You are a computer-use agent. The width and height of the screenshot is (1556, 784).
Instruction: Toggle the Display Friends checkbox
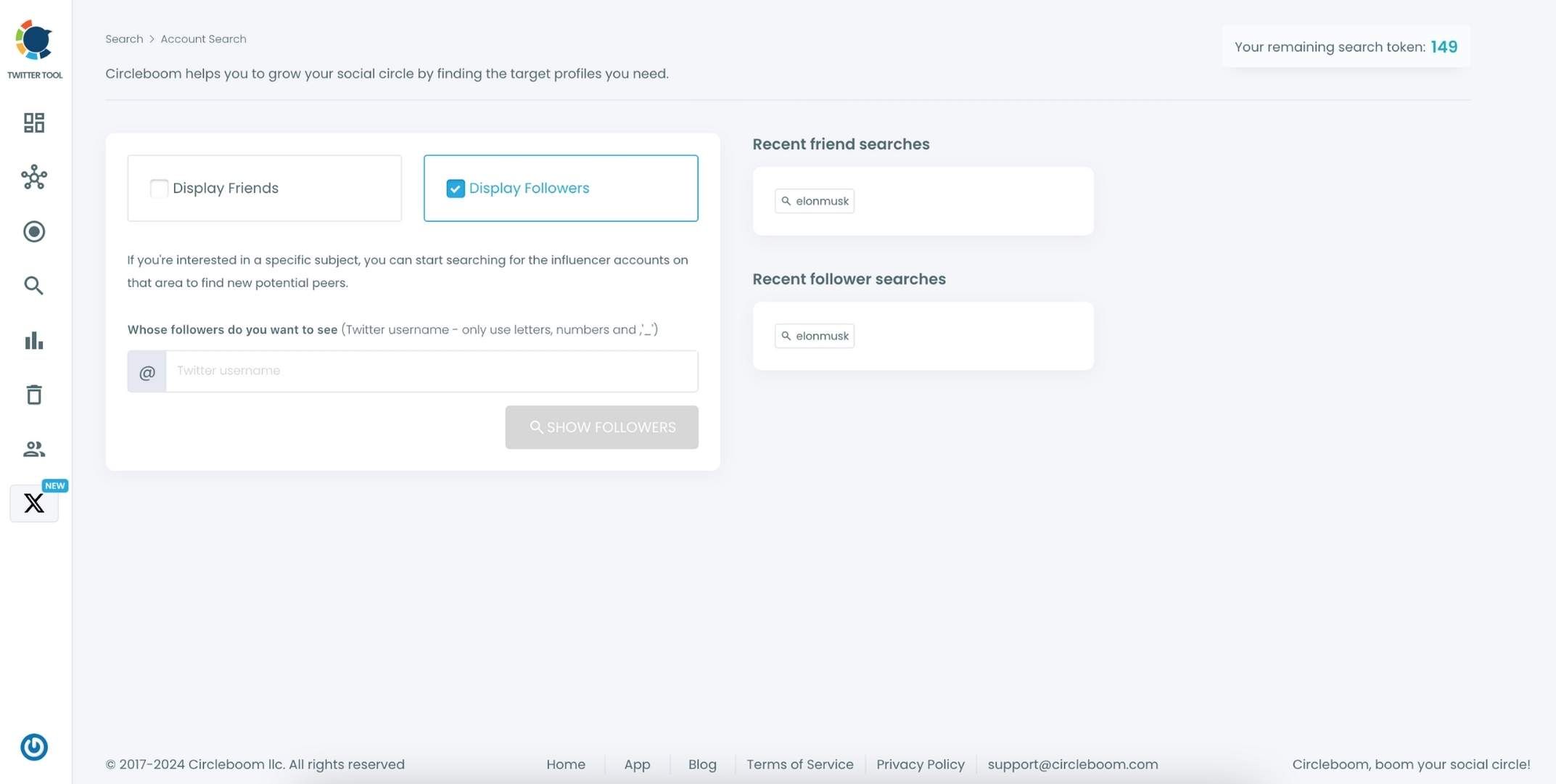[159, 188]
